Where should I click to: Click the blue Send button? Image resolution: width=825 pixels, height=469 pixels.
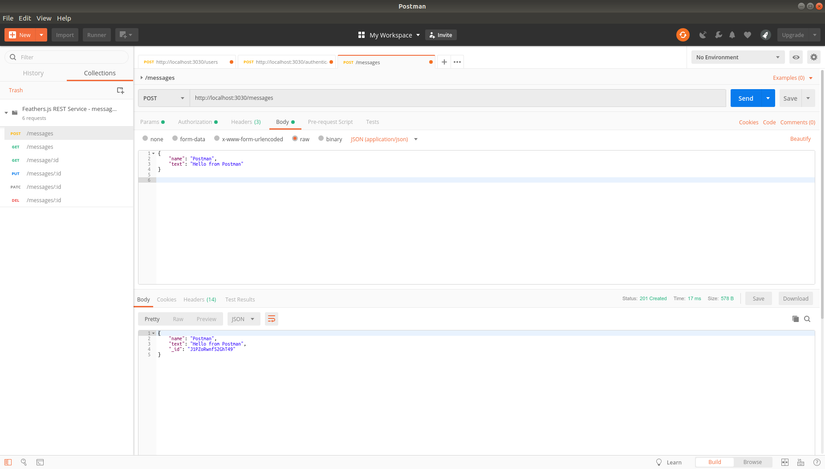click(x=746, y=98)
